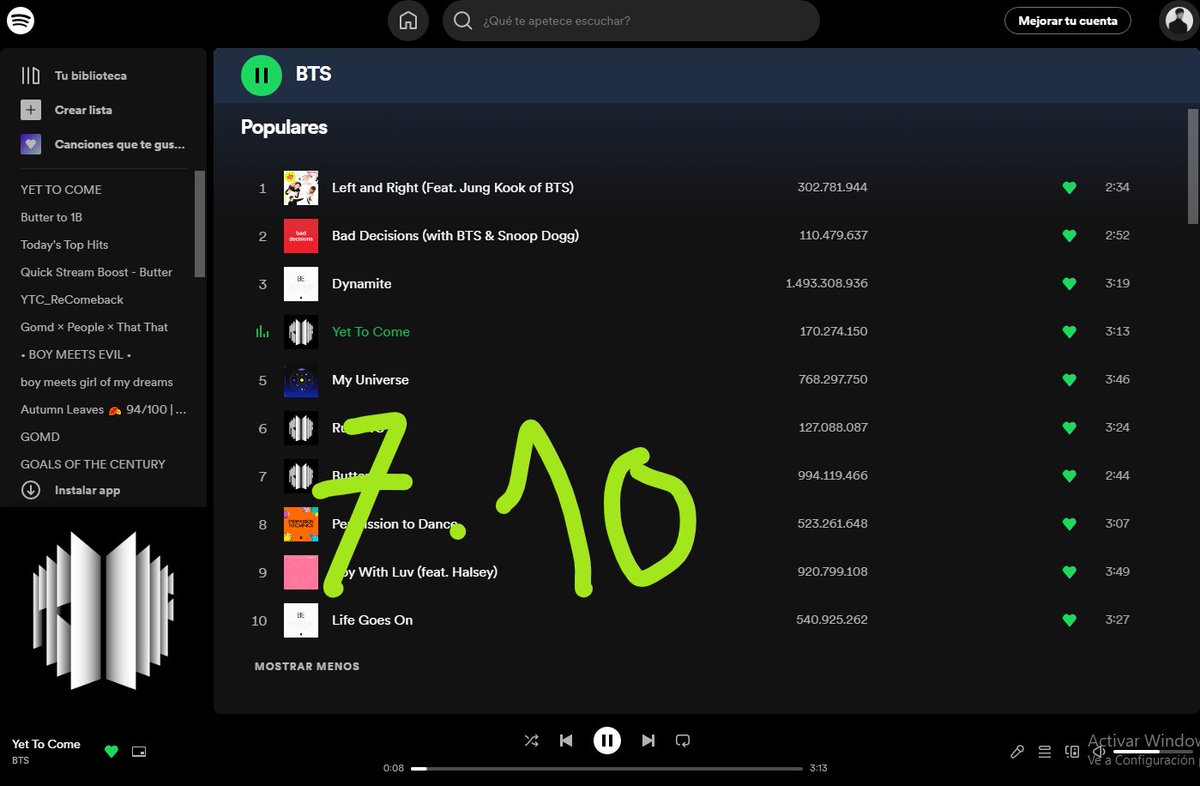1200x786 pixels.
Task: Click the Life Goes On track title
Action: 372,620
